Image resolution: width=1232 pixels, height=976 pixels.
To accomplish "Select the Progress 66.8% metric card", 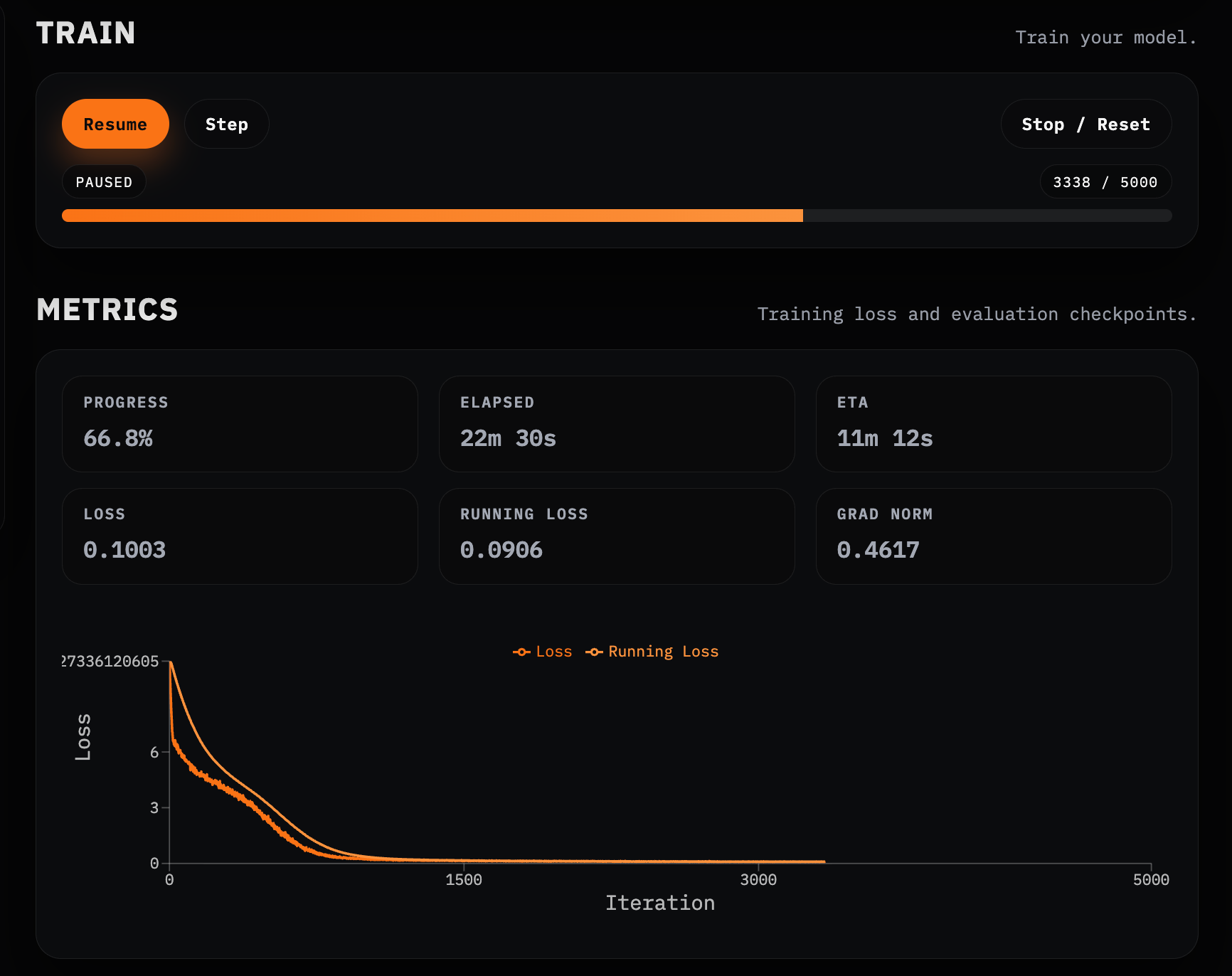I will [x=240, y=424].
